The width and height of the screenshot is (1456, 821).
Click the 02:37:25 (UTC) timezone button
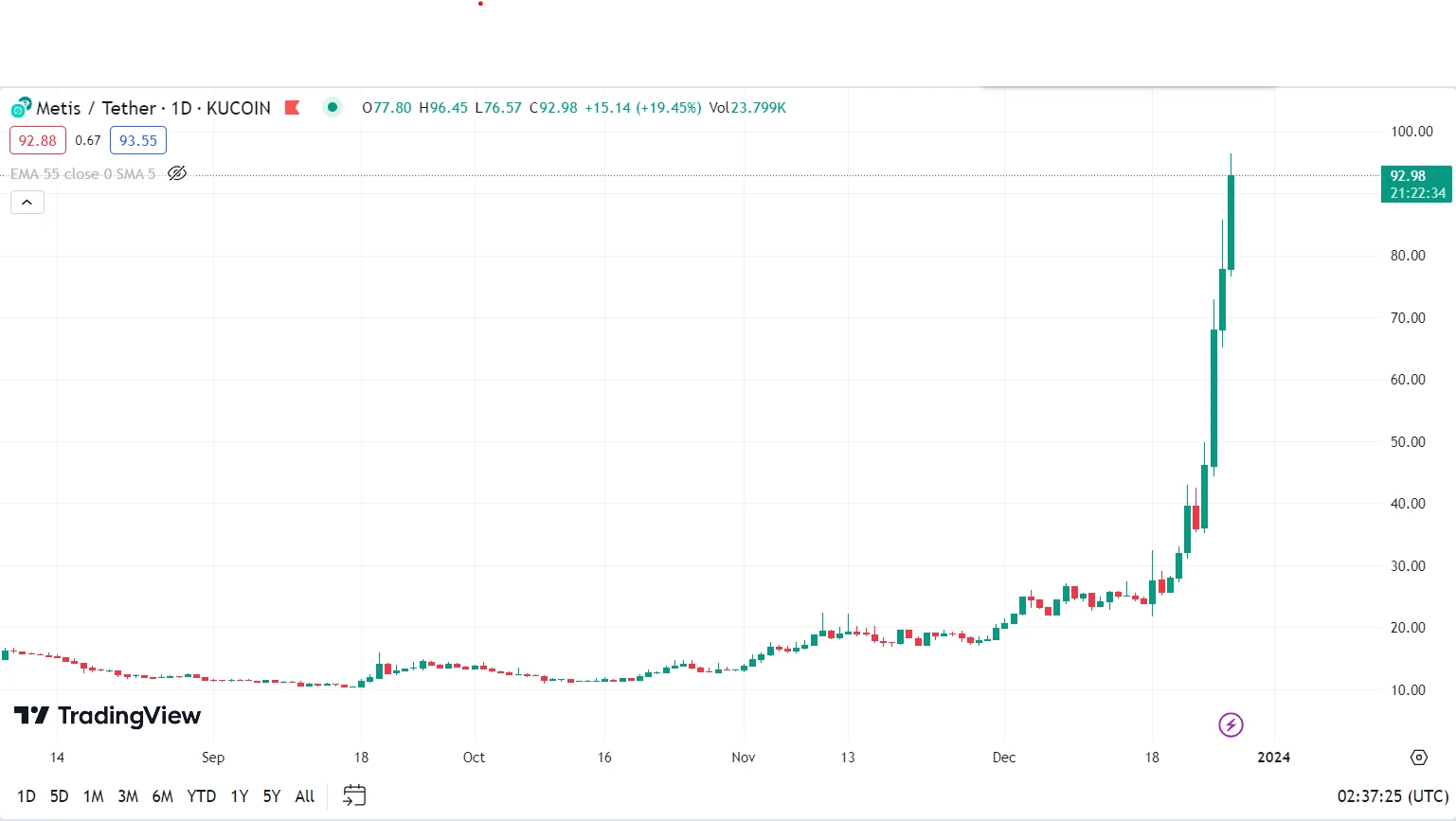tap(1393, 796)
